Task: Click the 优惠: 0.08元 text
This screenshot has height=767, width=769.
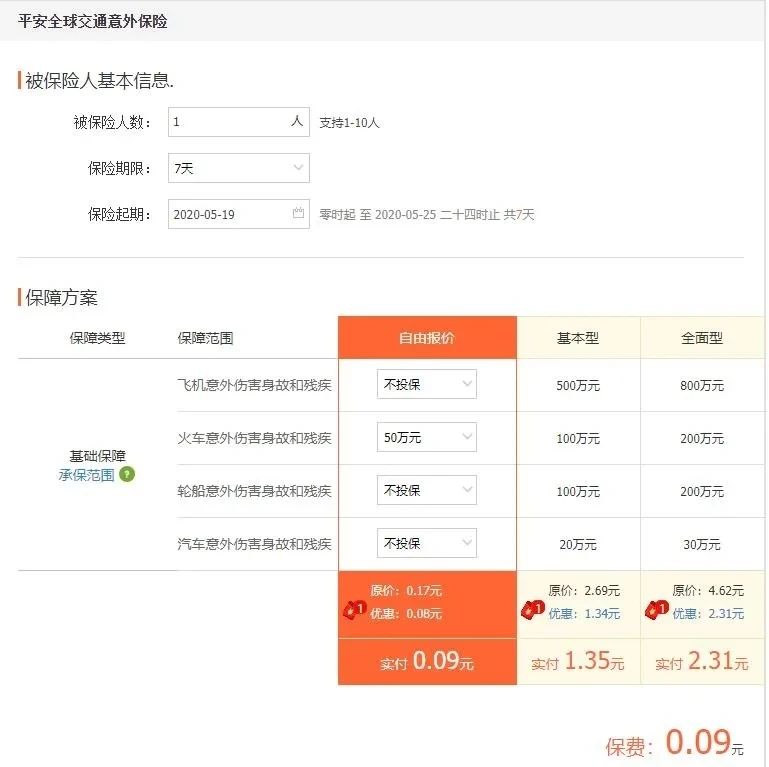Action: tap(406, 614)
